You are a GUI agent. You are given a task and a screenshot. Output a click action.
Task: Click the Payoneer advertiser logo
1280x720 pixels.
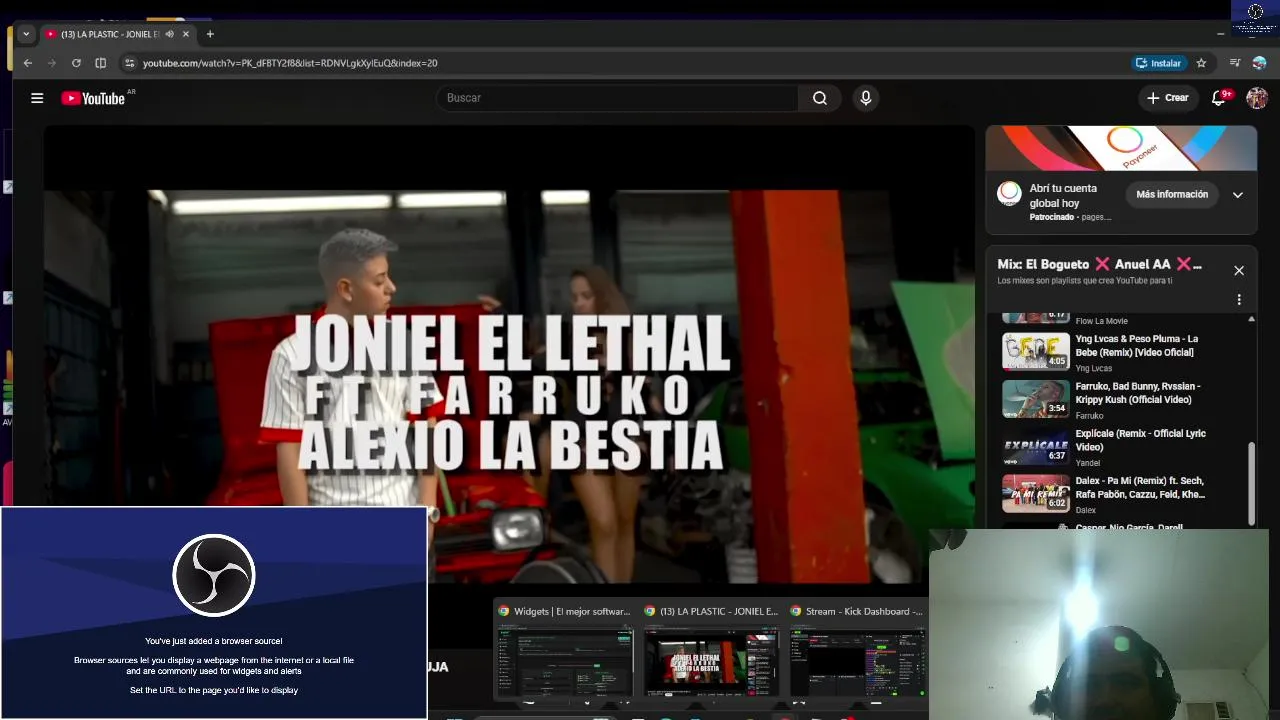tap(1010, 192)
